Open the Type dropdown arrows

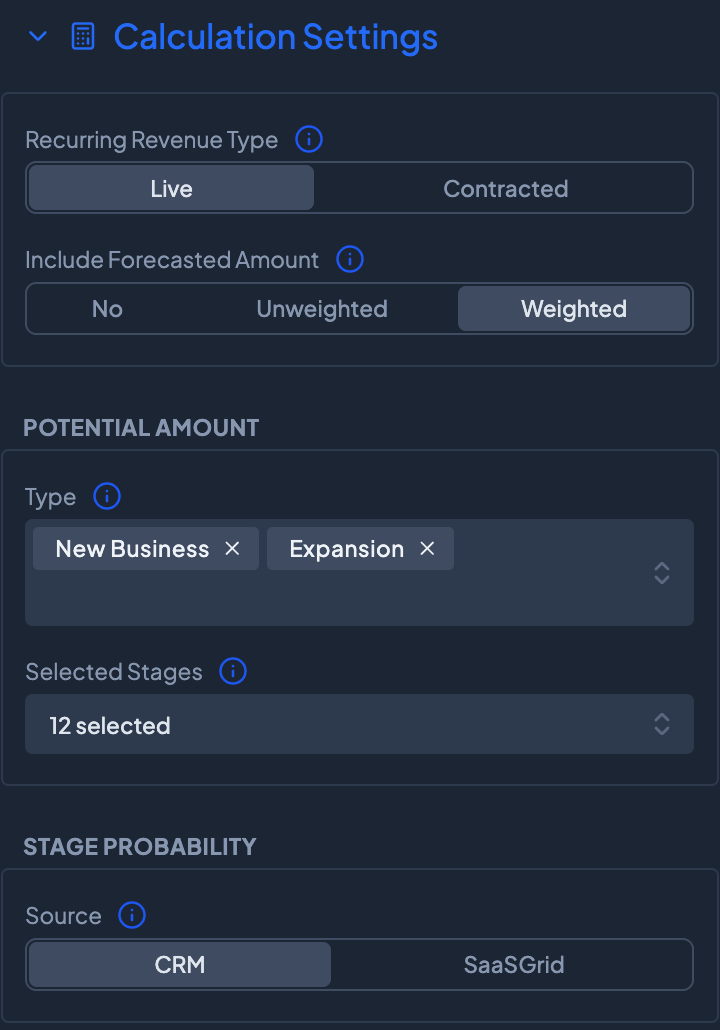(x=661, y=573)
